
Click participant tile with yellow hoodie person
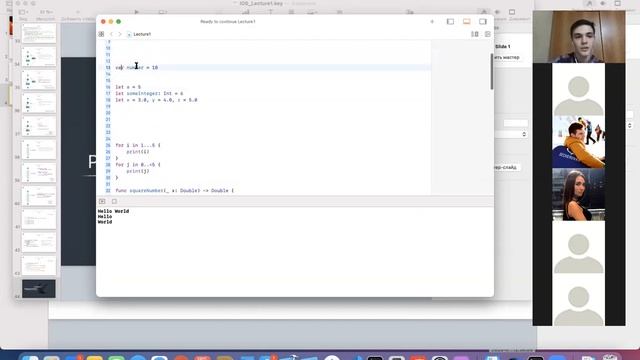(579, 142)
